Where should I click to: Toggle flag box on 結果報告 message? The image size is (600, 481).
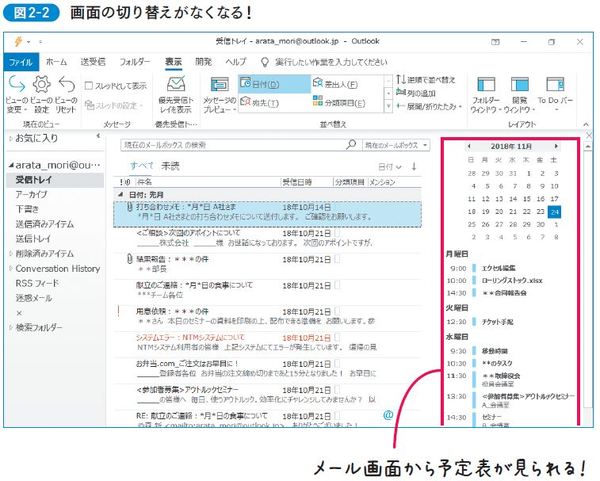pos(337,259)
